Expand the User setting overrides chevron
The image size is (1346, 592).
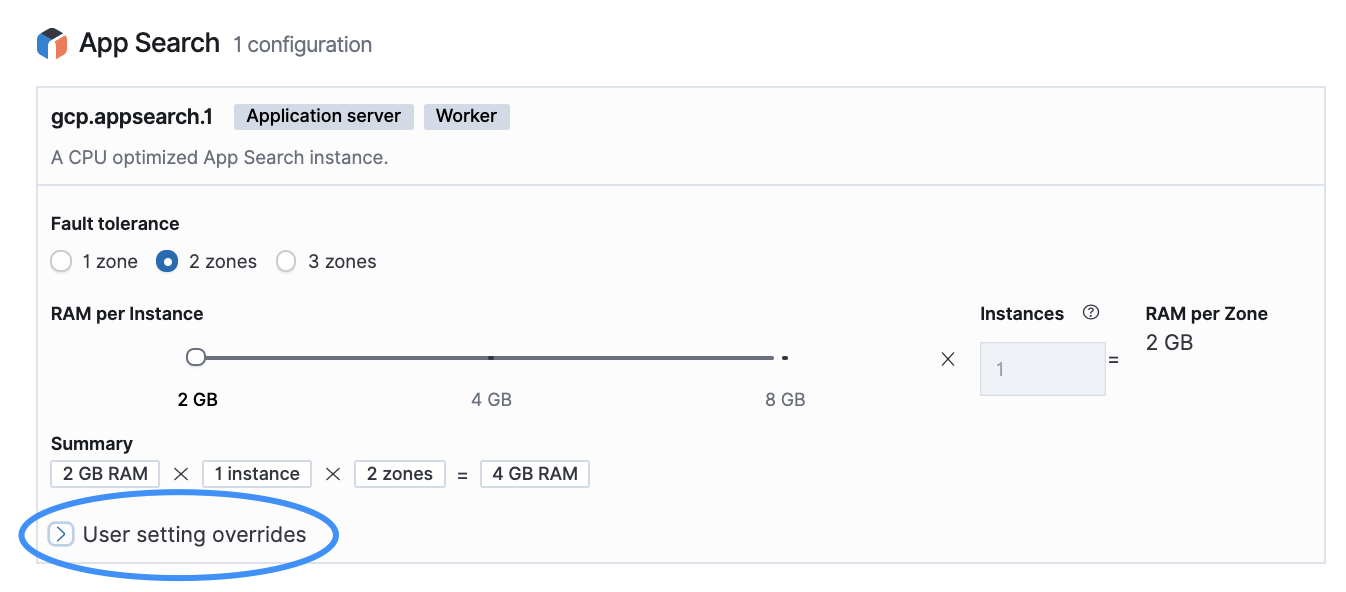[61, 535]
